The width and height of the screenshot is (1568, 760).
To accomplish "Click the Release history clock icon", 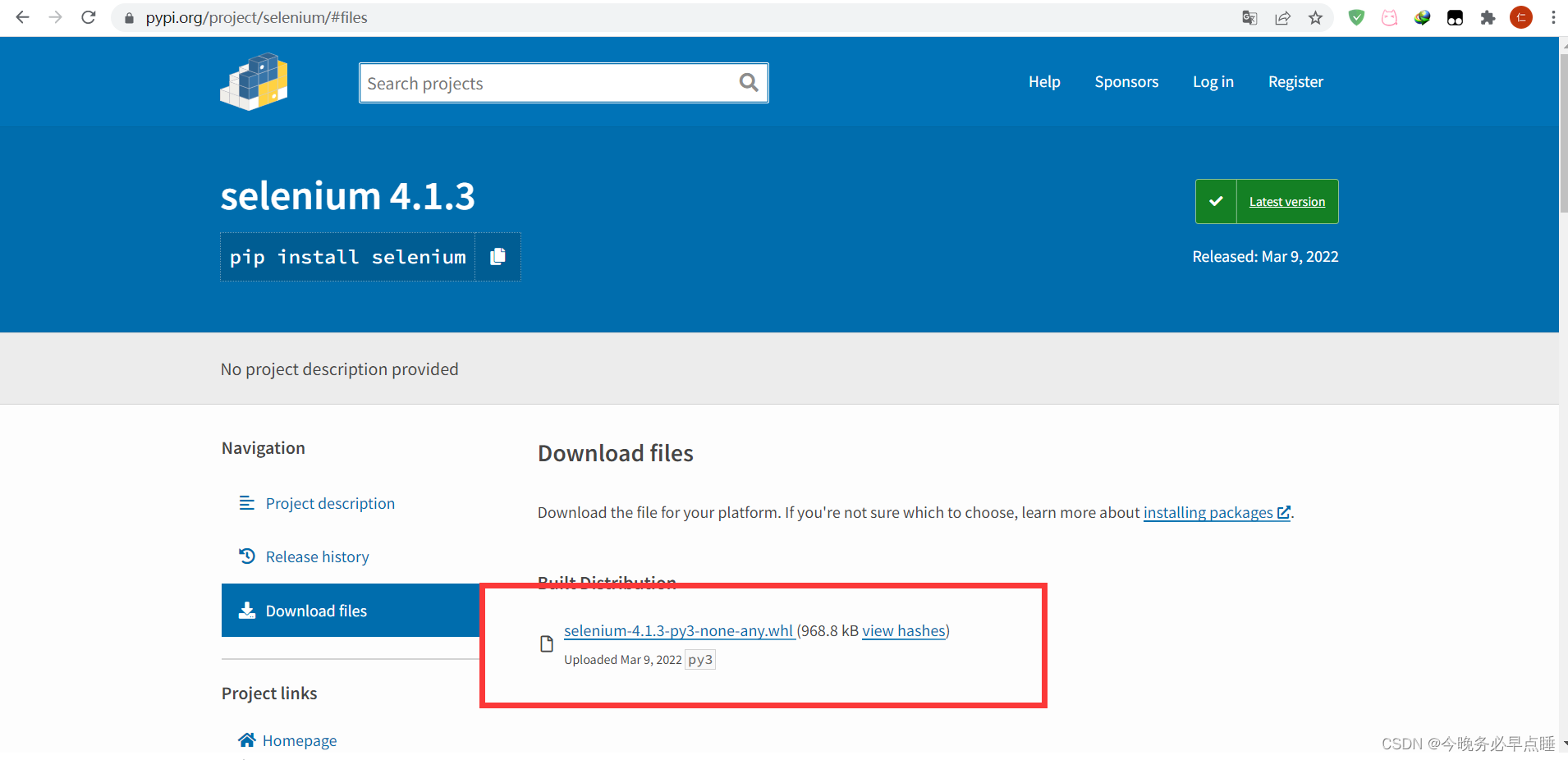I will click(x=246, y=556).
